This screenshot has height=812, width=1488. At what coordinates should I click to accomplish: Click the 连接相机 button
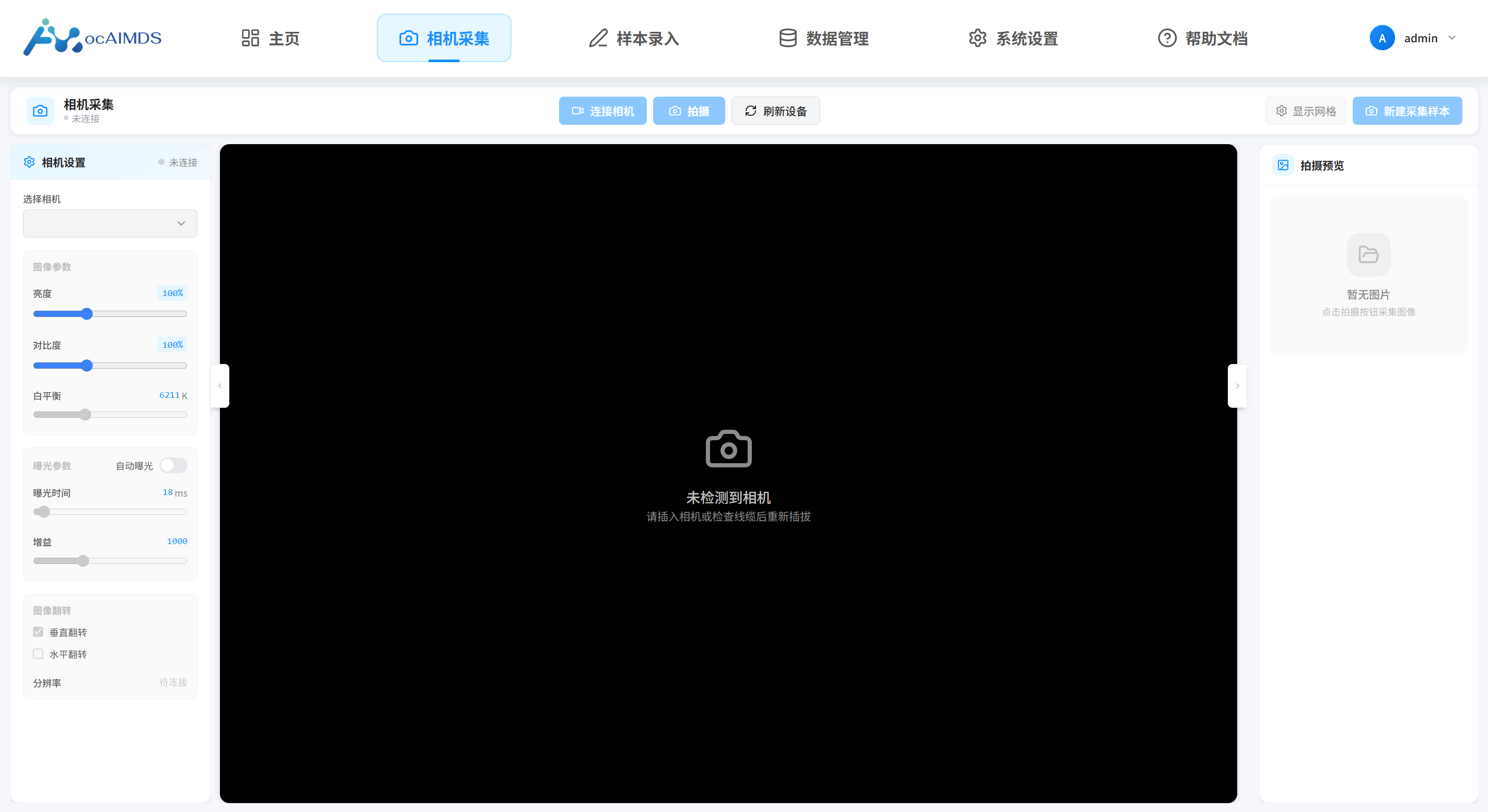coord(602,111)
